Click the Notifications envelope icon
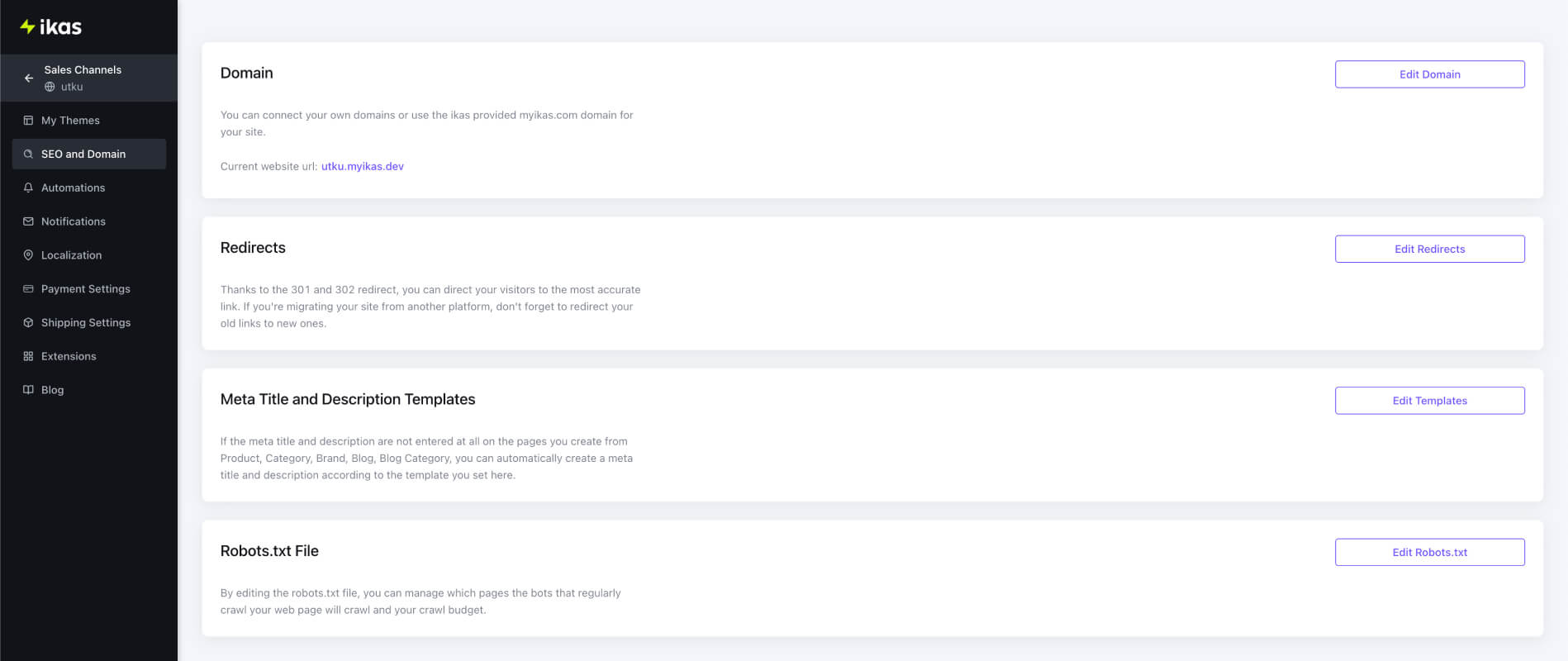The height and width of the screenshot is (661, 1568). (x=28, y=221)
